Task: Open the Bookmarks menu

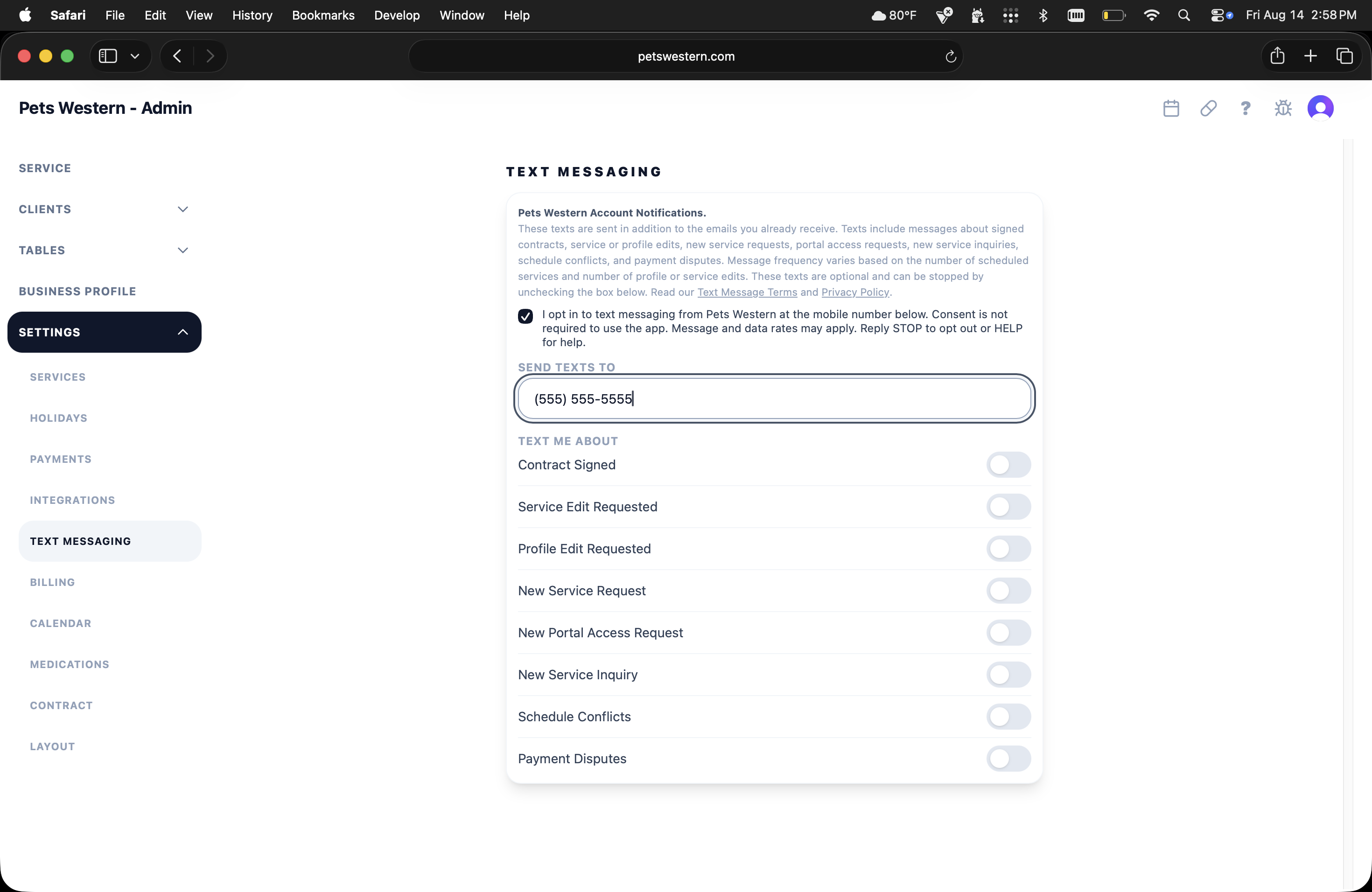Action: point(323,15)
